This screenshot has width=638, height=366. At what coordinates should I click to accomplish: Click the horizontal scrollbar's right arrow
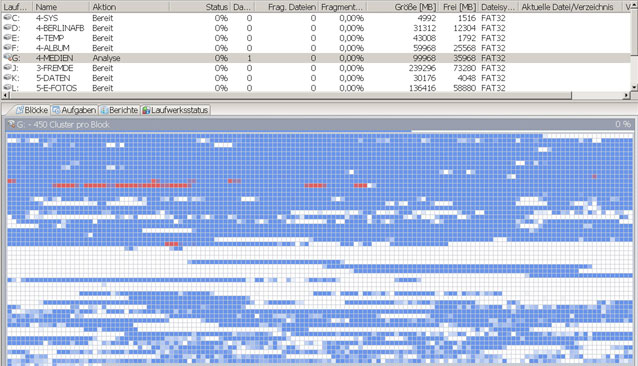point(626,95)
